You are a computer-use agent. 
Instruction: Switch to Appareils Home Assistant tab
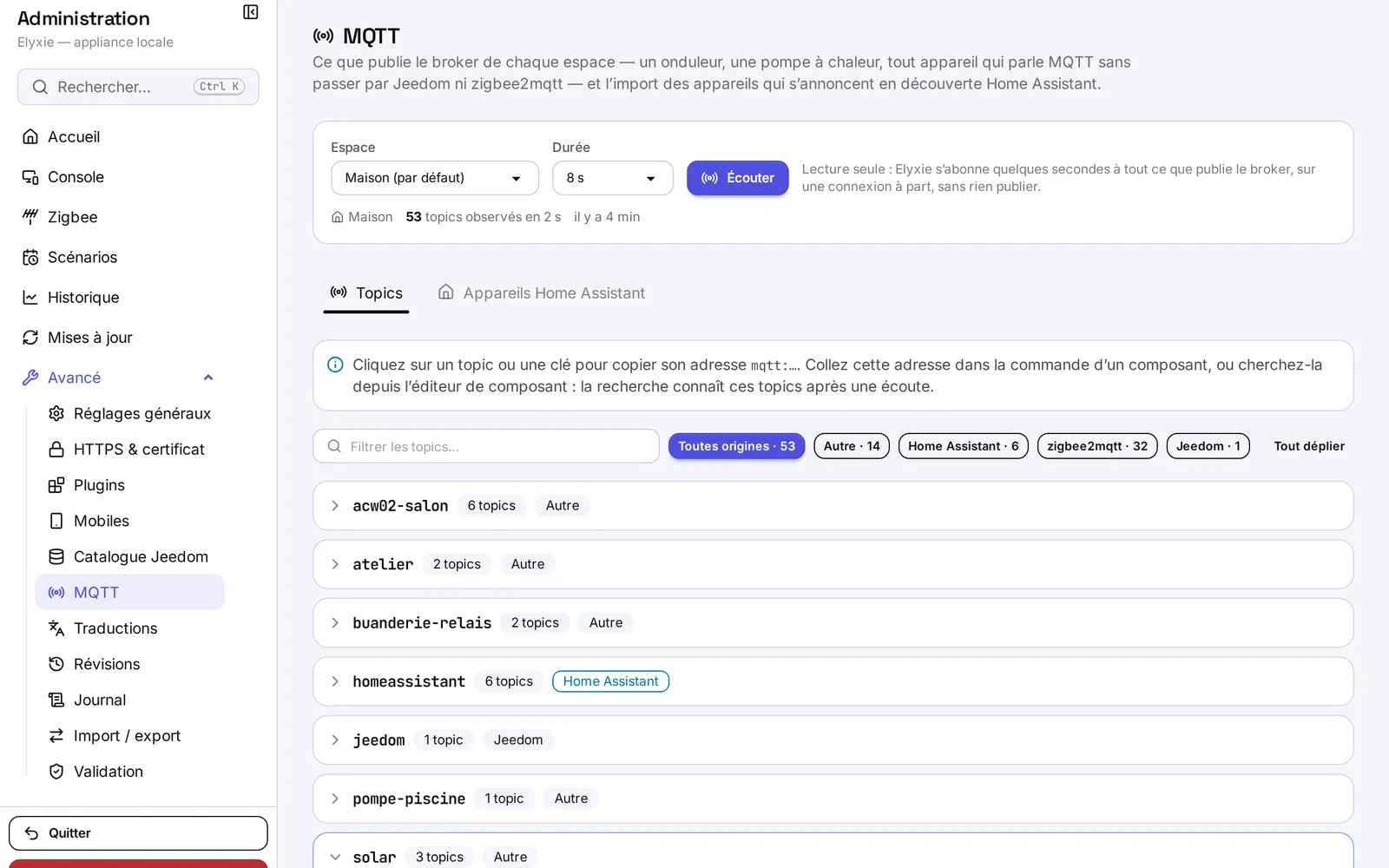[542, 293]
